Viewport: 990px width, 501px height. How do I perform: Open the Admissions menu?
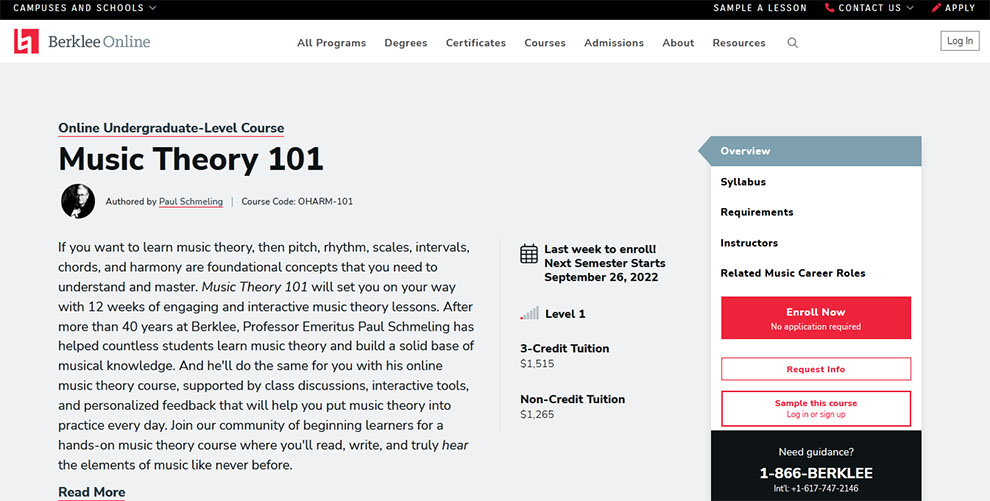(x=614, y=43)
